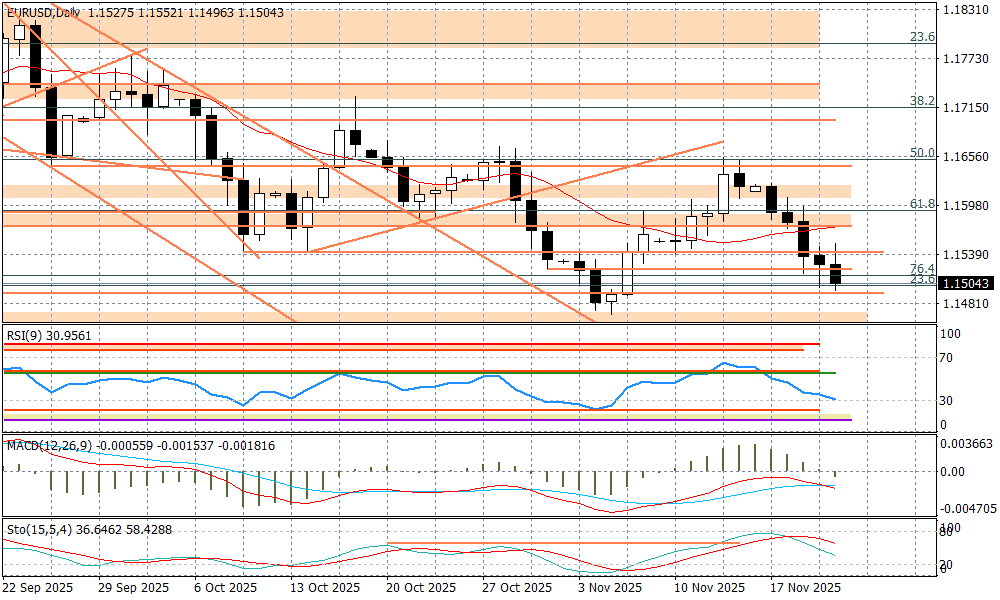Click the 50.0 Fibonacci level label
1000x600 pixels.
point(921,153)
